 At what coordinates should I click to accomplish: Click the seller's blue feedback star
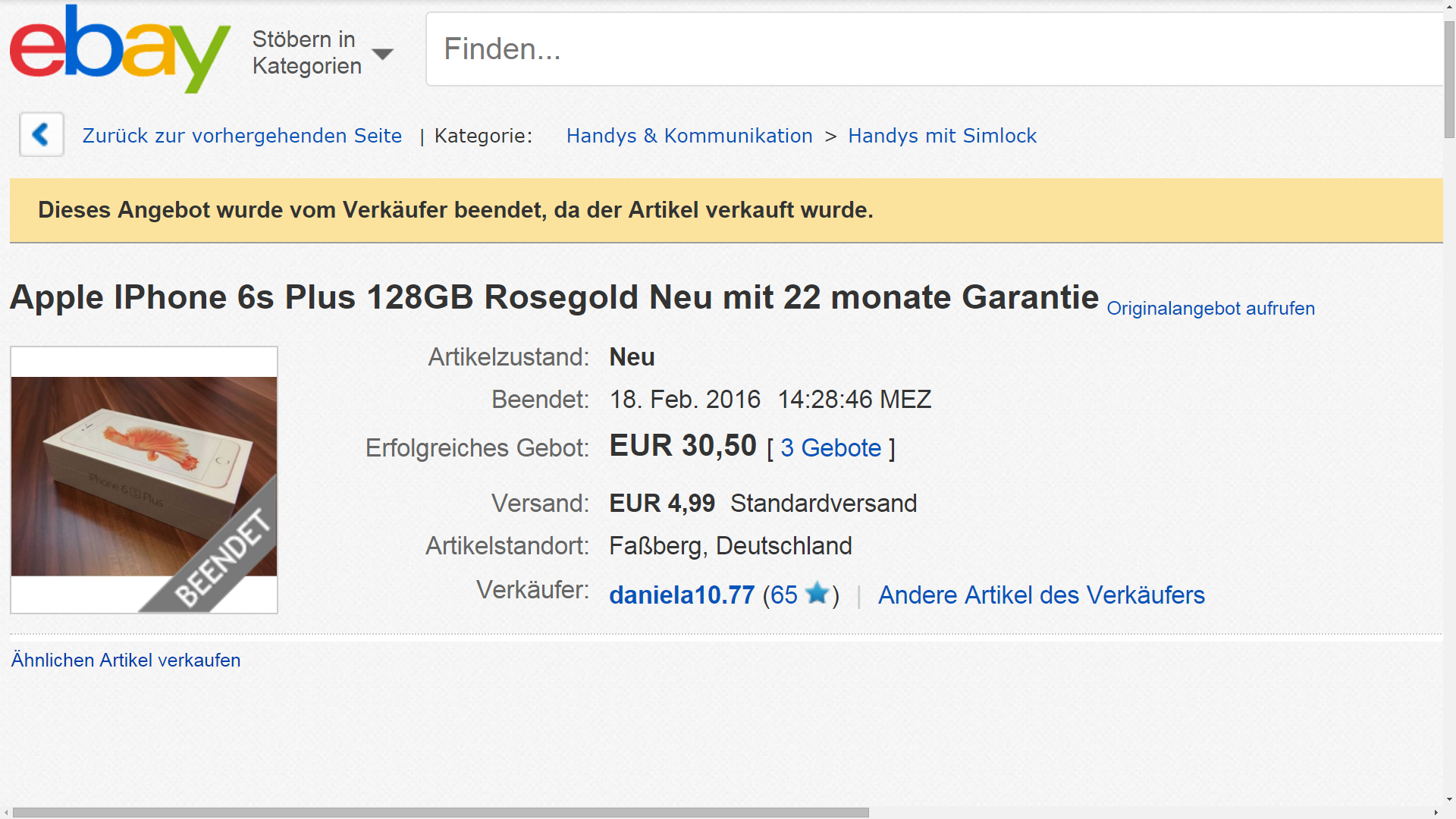click(817, 594)
